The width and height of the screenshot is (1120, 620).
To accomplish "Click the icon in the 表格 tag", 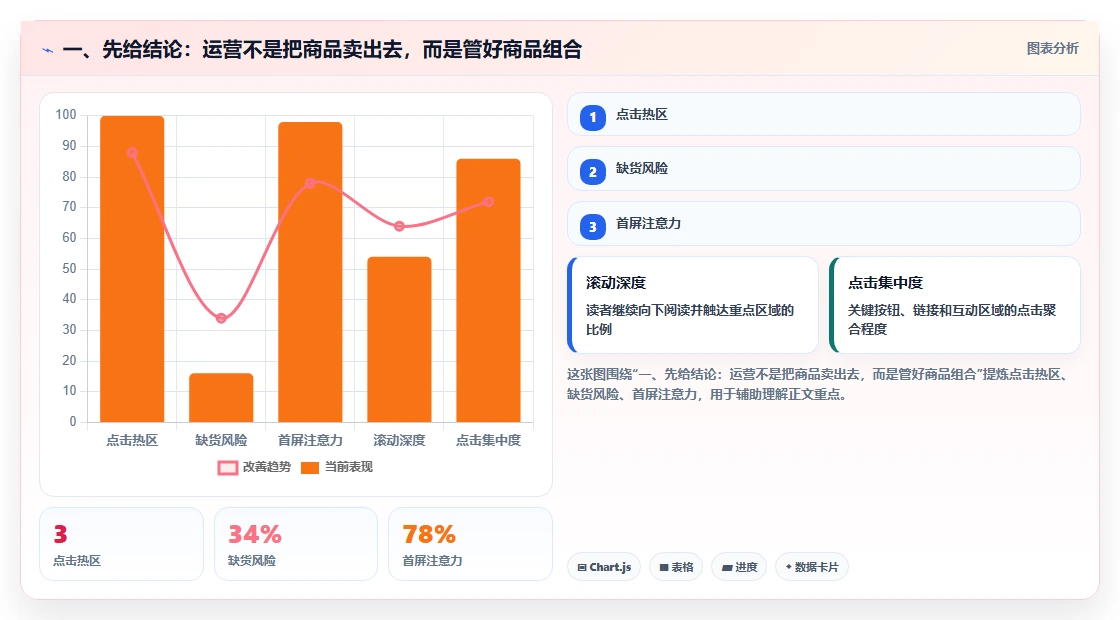I will [x=664, y=567].
